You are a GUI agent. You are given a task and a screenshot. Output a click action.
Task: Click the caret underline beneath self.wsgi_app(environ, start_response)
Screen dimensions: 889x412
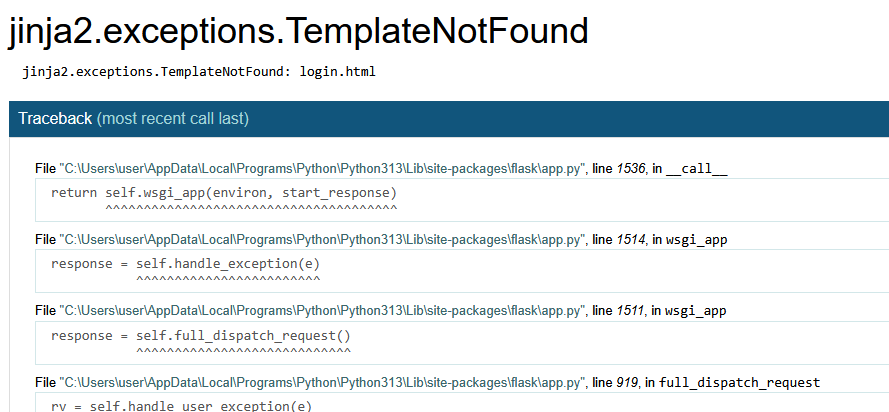point(250,208)
